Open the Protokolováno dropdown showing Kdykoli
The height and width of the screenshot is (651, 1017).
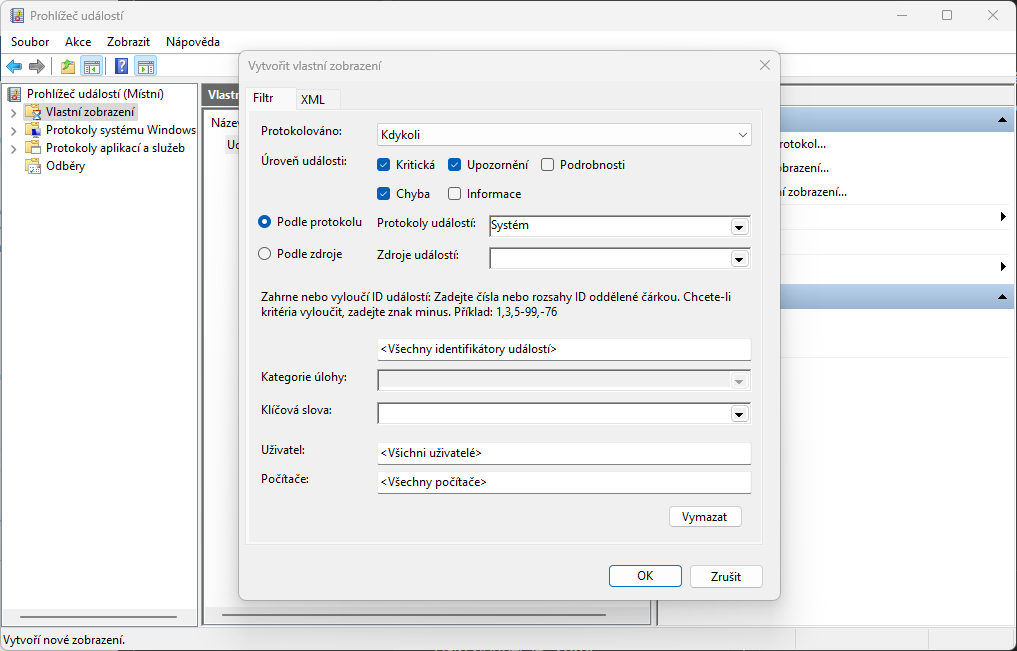tap(743, 134)
